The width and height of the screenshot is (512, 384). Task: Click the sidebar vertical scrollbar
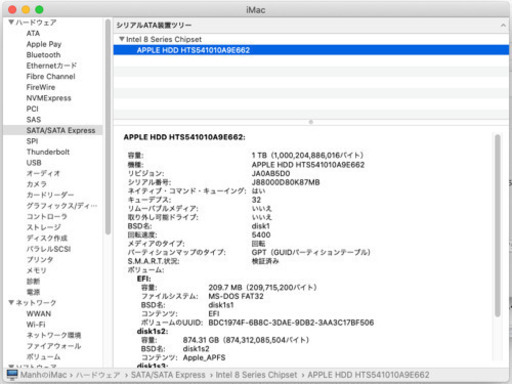pos(108,127)
